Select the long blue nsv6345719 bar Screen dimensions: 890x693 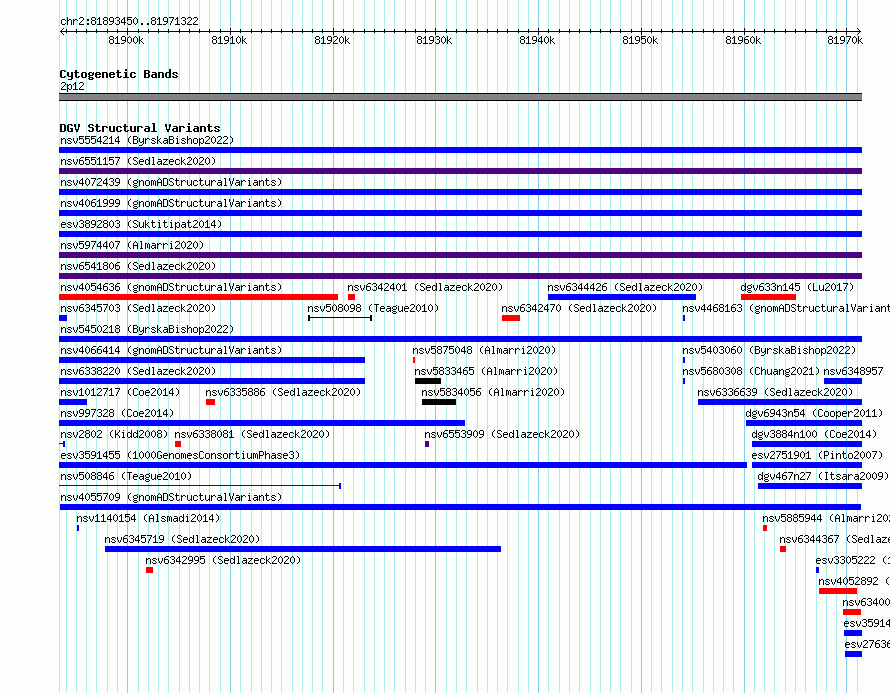point(303,549)
